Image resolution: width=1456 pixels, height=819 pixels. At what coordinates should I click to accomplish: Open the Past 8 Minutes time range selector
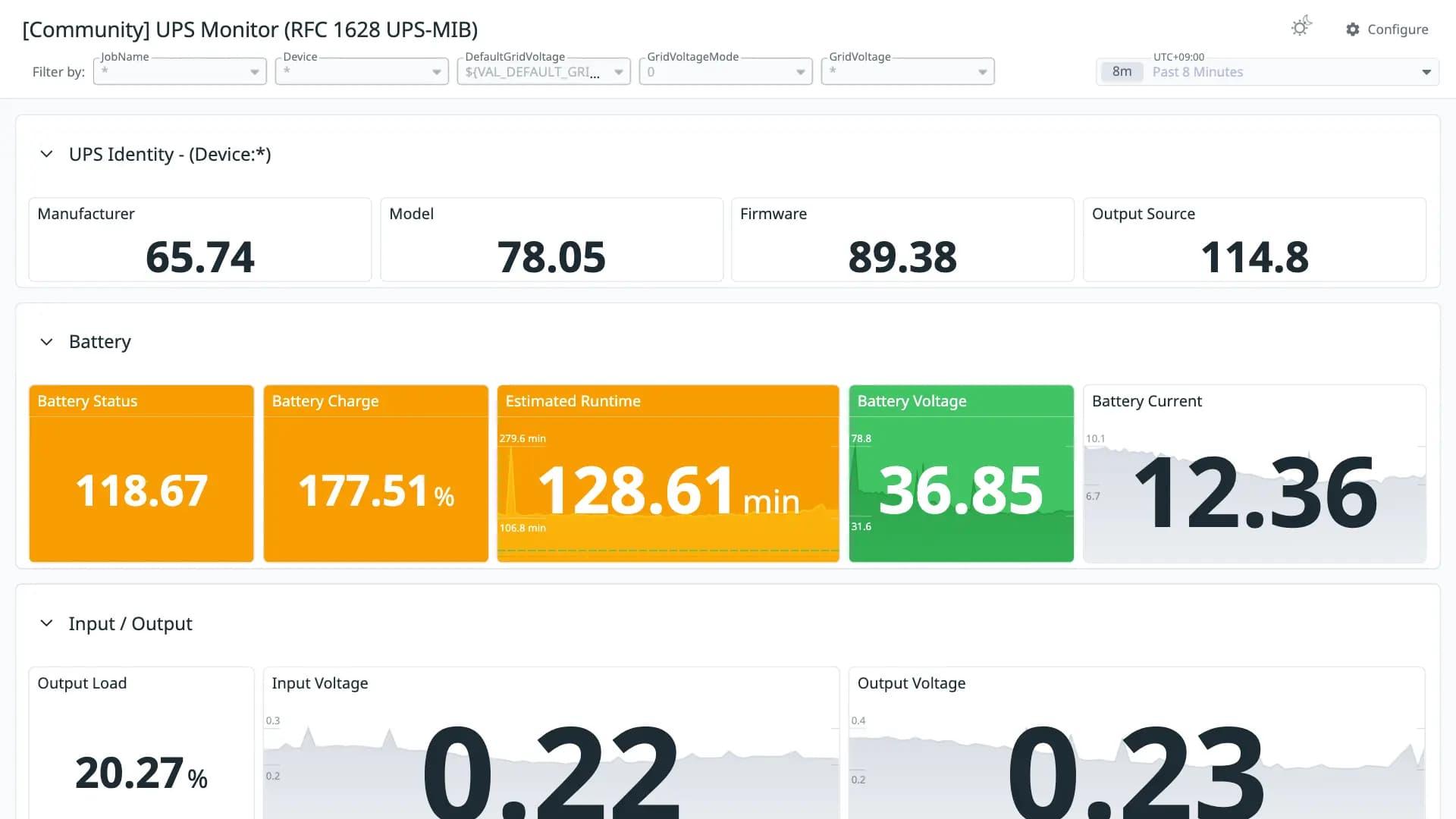point(1267,72)
